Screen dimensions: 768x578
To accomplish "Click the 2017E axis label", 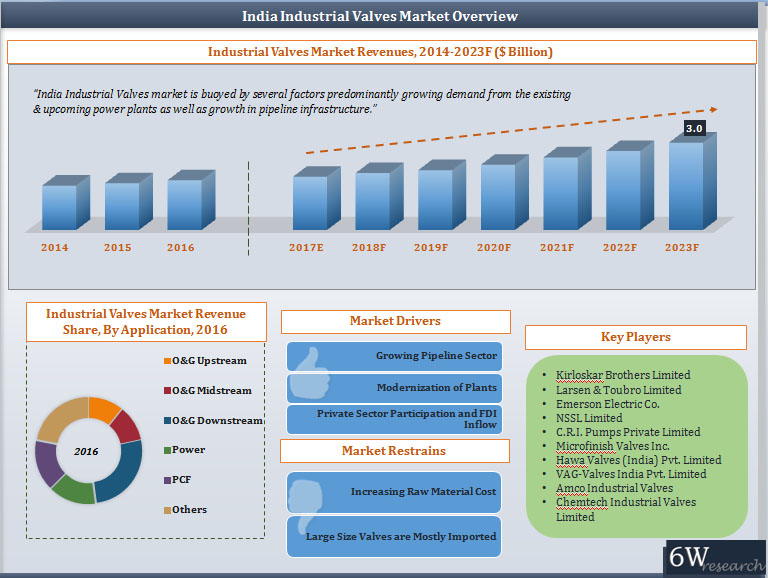I will click(x=306, y=247).
